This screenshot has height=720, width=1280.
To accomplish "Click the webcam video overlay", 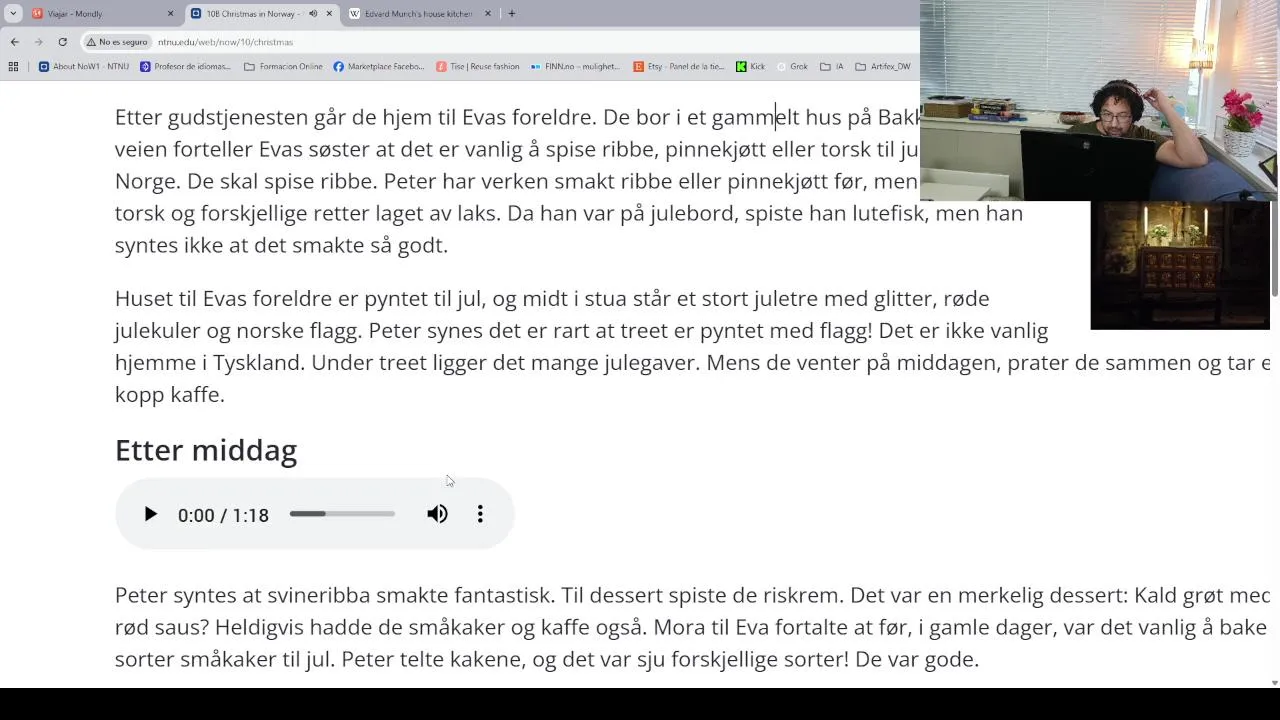I will click(x=1099, y=100).
